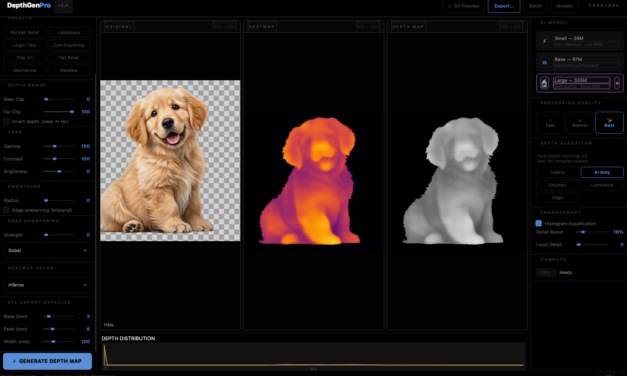Adjust the smoothing Radius slider
Viewport: 627px width, 376px height.
59,200
